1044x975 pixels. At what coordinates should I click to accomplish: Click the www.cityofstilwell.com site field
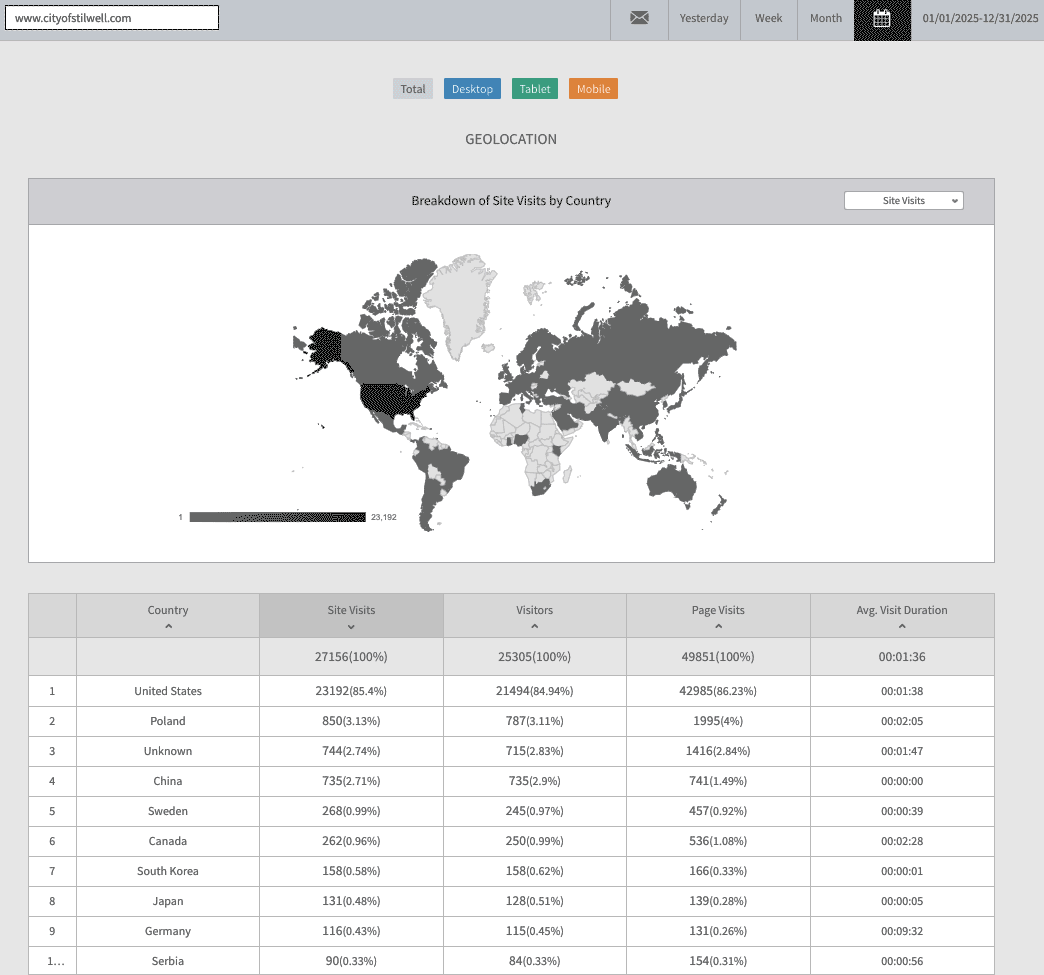pos(111,18)
